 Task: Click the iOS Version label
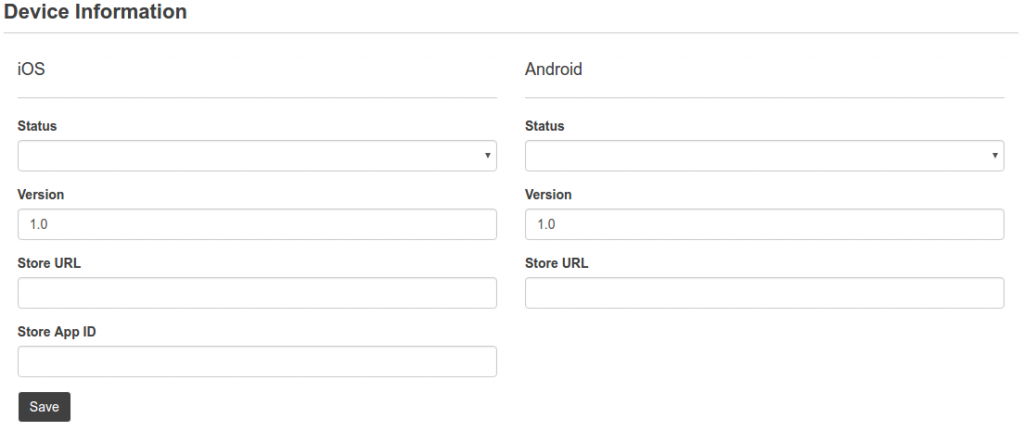[41, 195]
